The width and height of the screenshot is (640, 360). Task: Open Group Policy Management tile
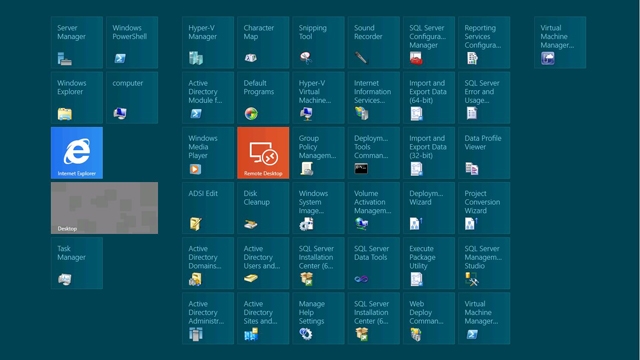click(x=318, y=153)
